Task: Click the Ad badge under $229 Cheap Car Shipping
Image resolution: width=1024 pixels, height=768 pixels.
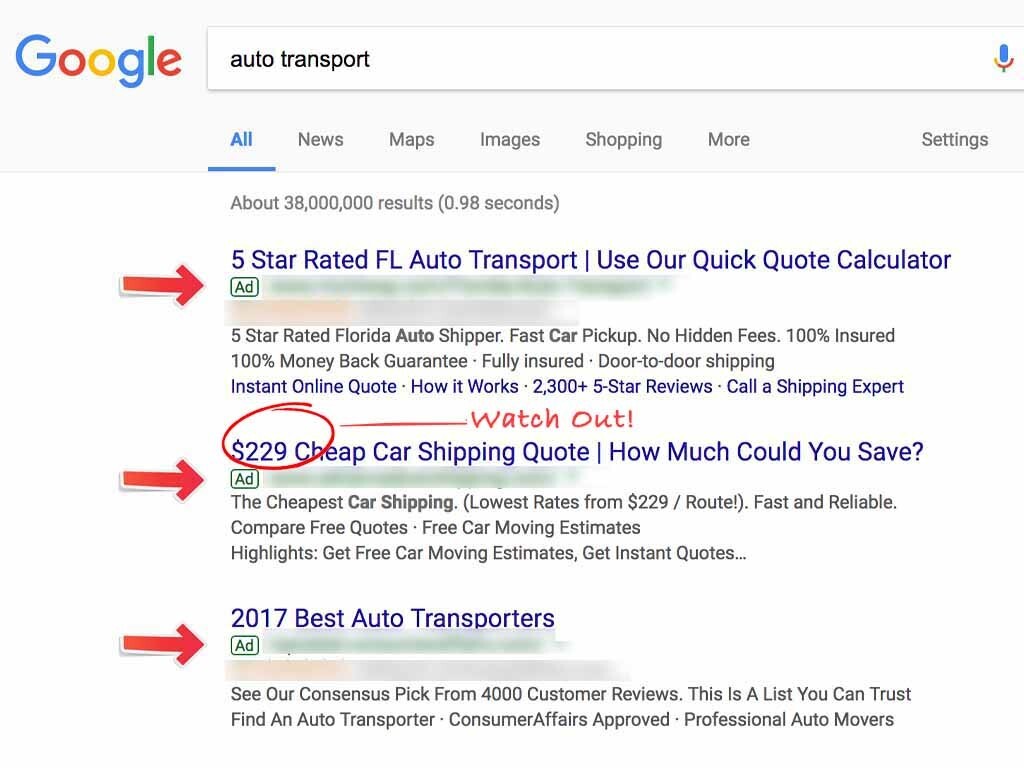Action: (245, 479)
